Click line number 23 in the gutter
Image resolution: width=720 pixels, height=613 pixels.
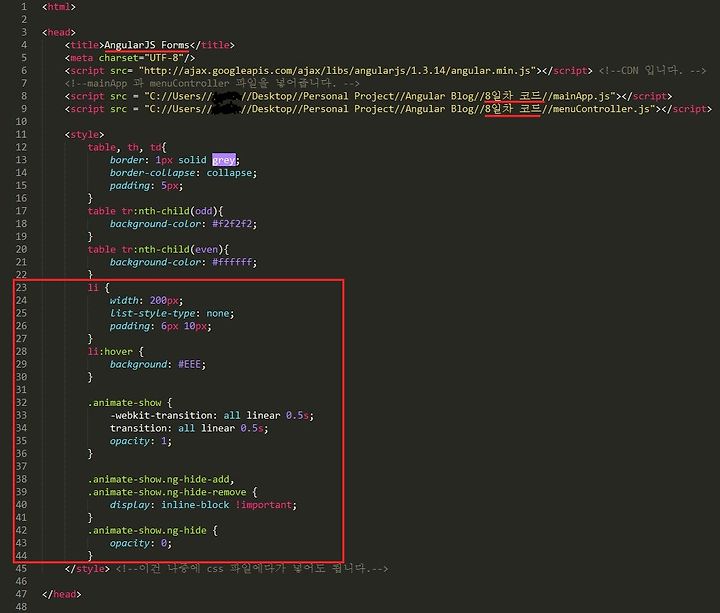click(x=21, y=287)
